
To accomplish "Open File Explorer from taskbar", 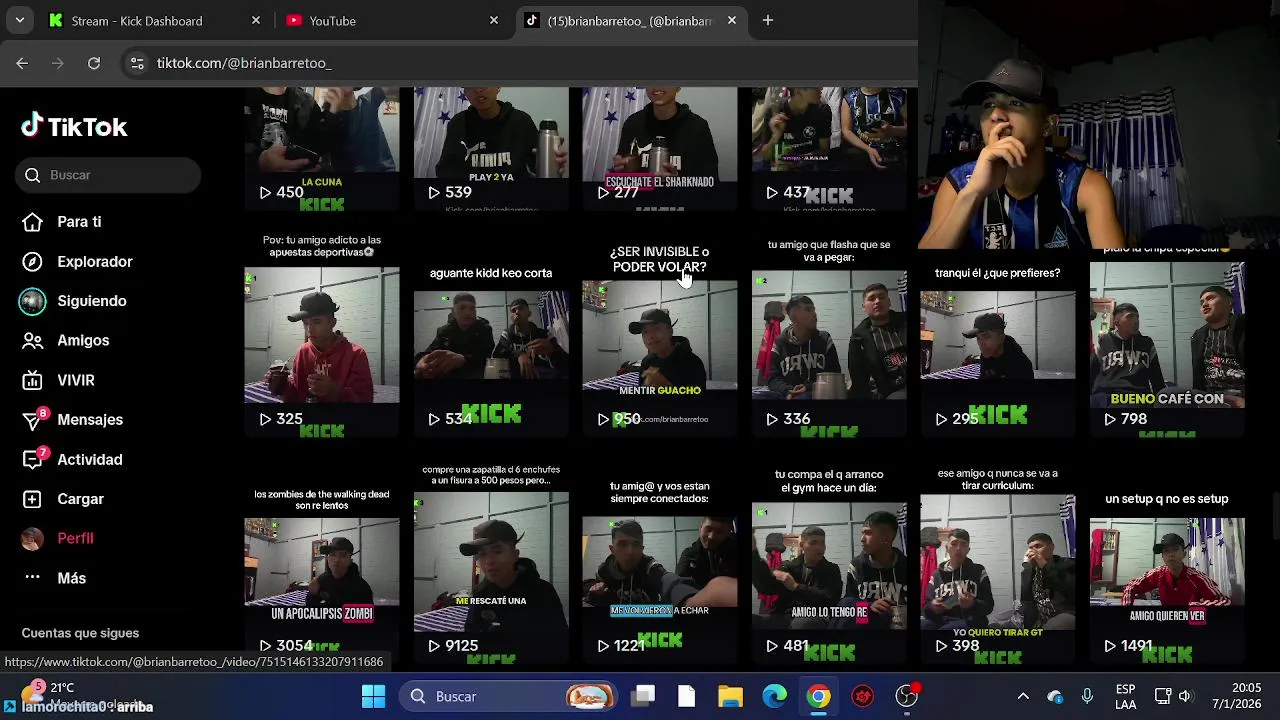I will point(730,697).
